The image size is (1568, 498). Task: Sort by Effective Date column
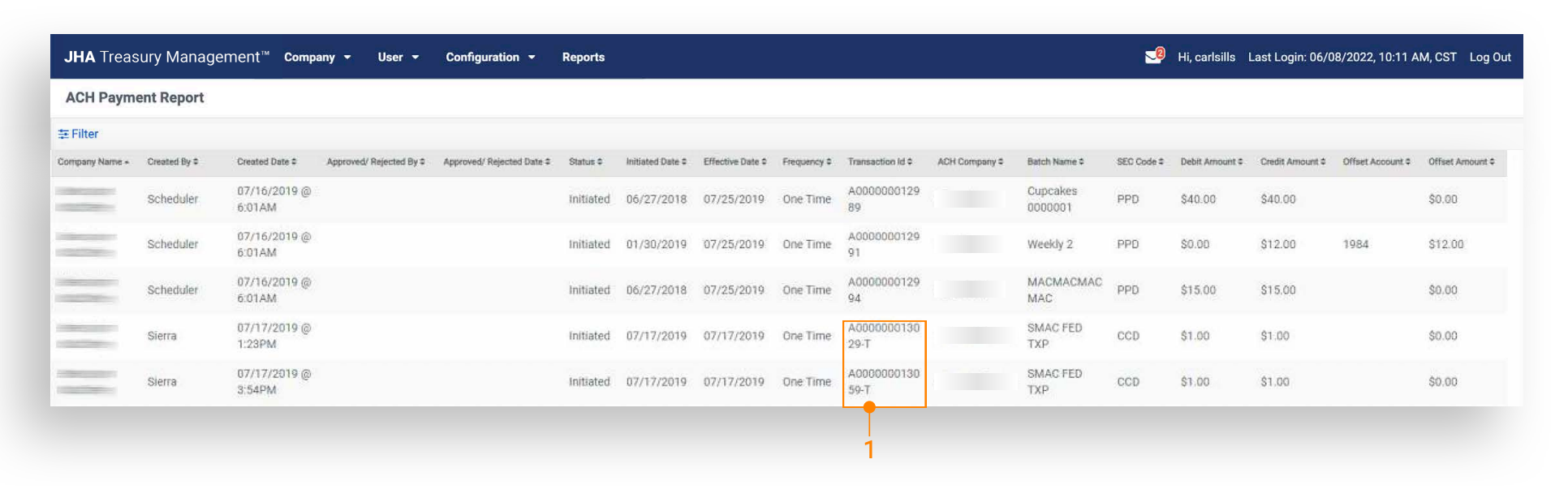tap(734, 162)
